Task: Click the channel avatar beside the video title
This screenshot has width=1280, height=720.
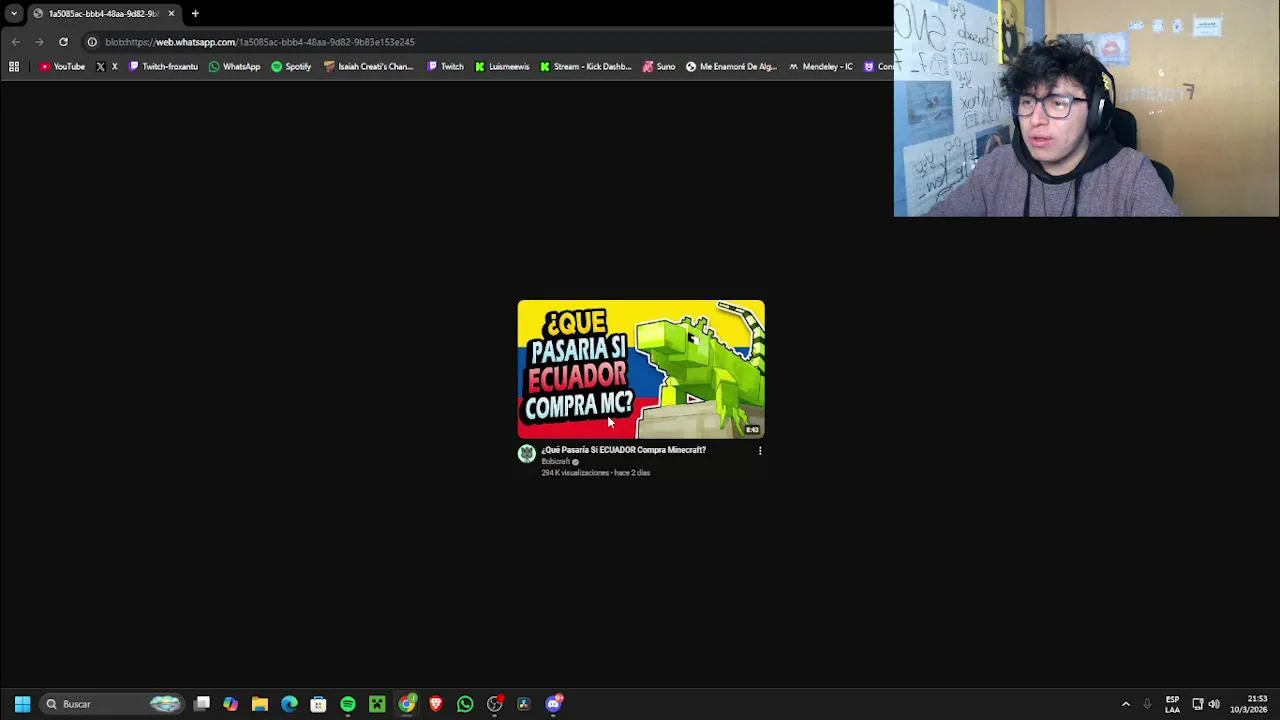Action: tap(526, 454)
